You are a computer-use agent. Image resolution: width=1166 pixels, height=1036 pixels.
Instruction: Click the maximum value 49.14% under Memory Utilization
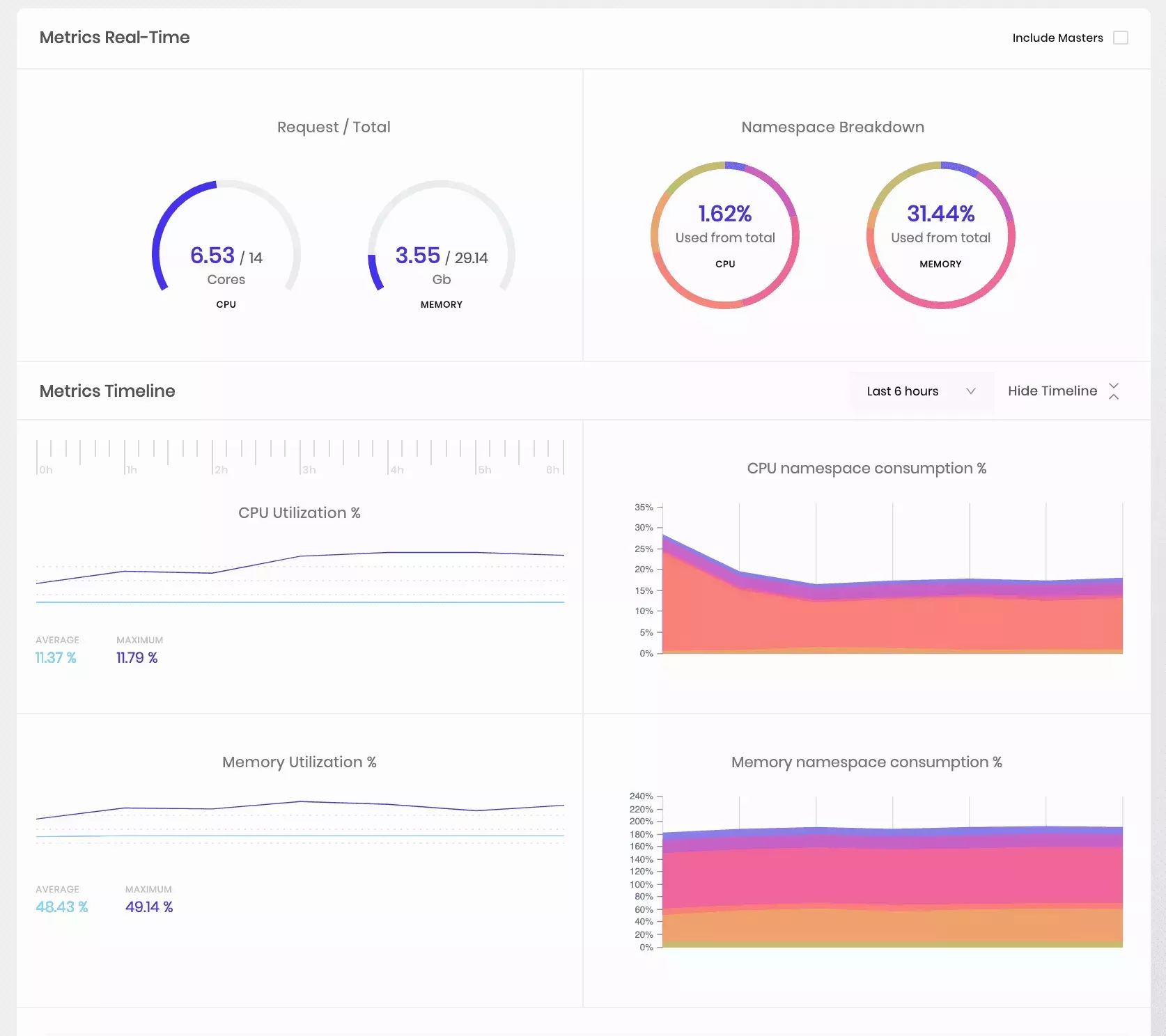(148, 907)
